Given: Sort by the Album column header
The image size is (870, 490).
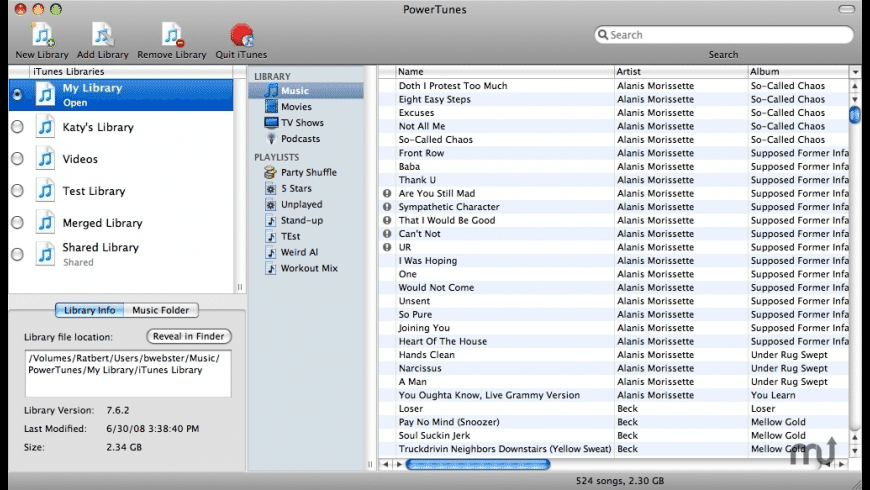Looking at the screenshot, I should (798, 72).
